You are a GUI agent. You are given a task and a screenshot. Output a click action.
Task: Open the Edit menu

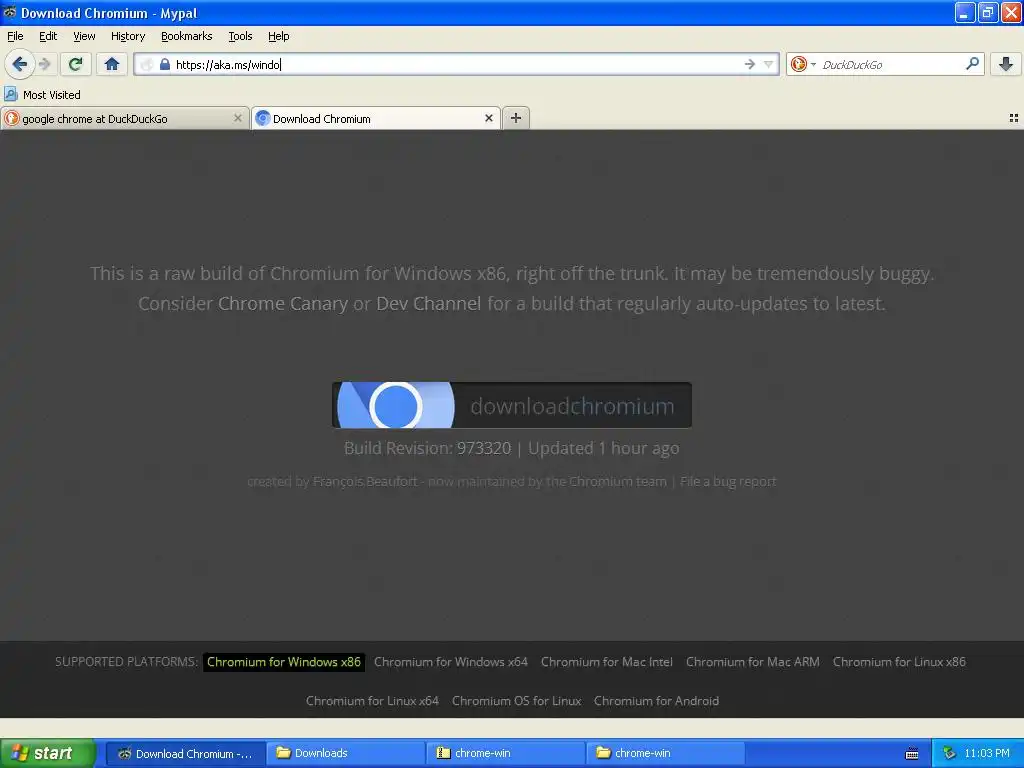click(48, 36)
